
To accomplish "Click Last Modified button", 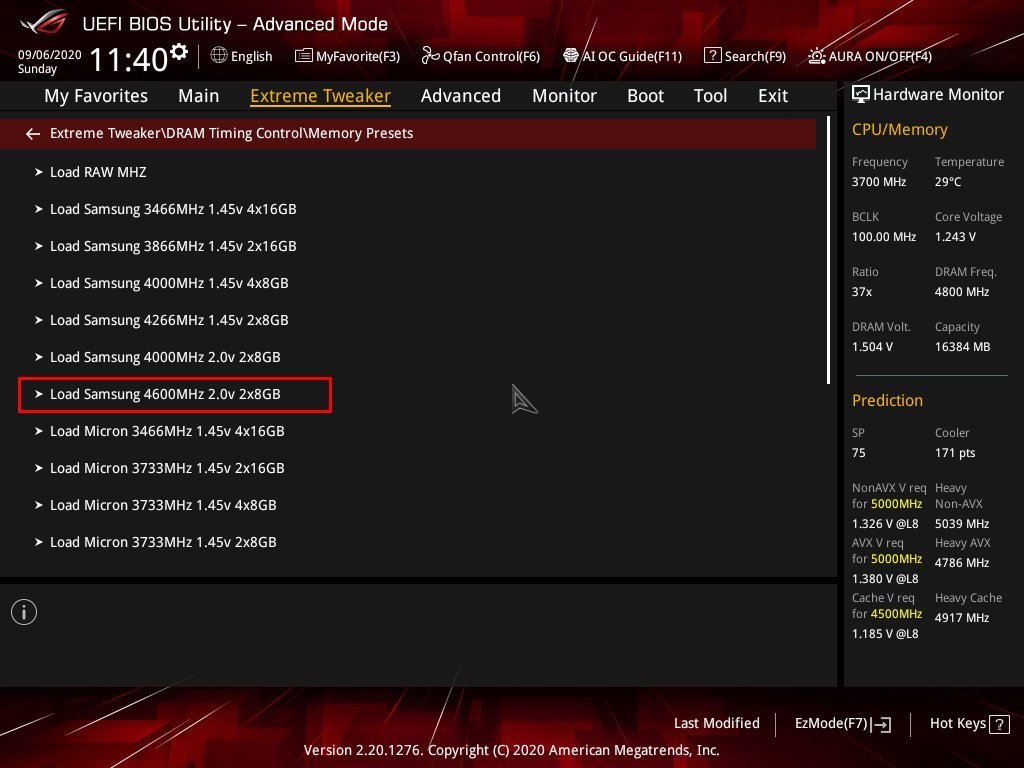I will coord(716,723).
